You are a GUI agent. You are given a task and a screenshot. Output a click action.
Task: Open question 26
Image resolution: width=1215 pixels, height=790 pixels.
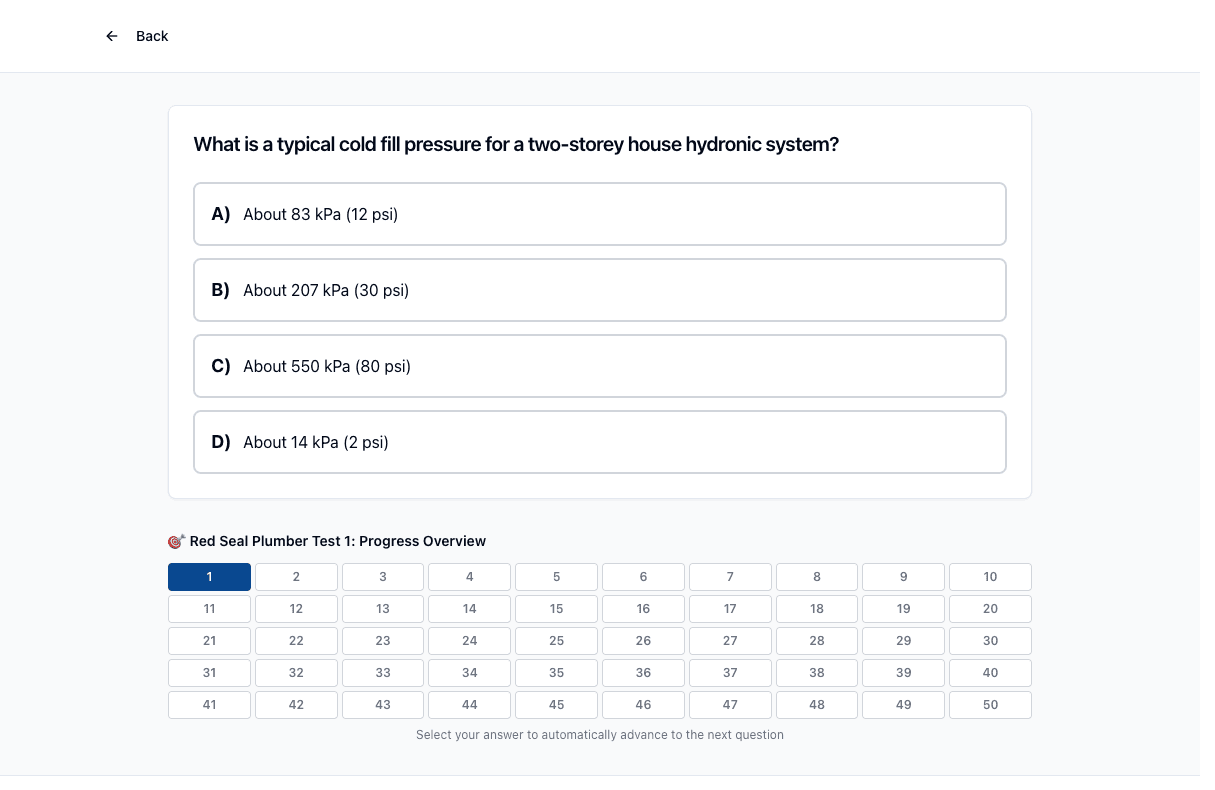pos(643,641)
